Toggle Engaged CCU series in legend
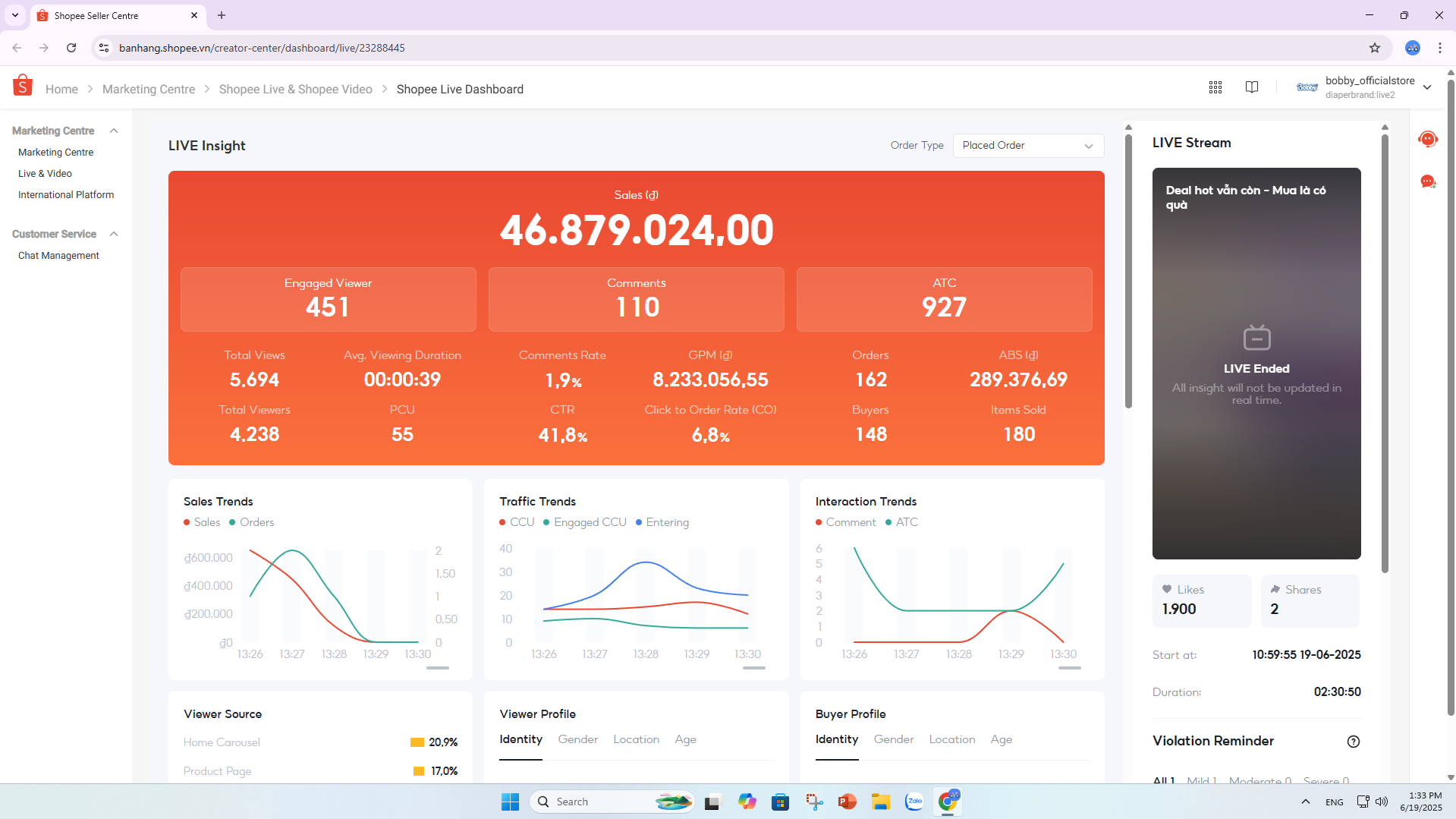This screenshot has height=819, width=1456. 585,522
